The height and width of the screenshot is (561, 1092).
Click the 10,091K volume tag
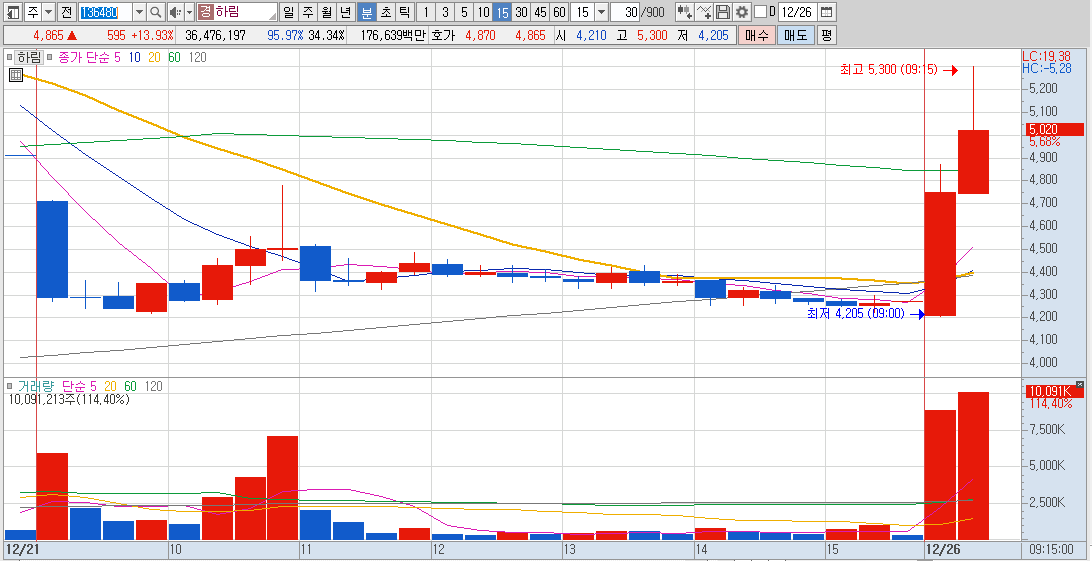click(1054, 391)
